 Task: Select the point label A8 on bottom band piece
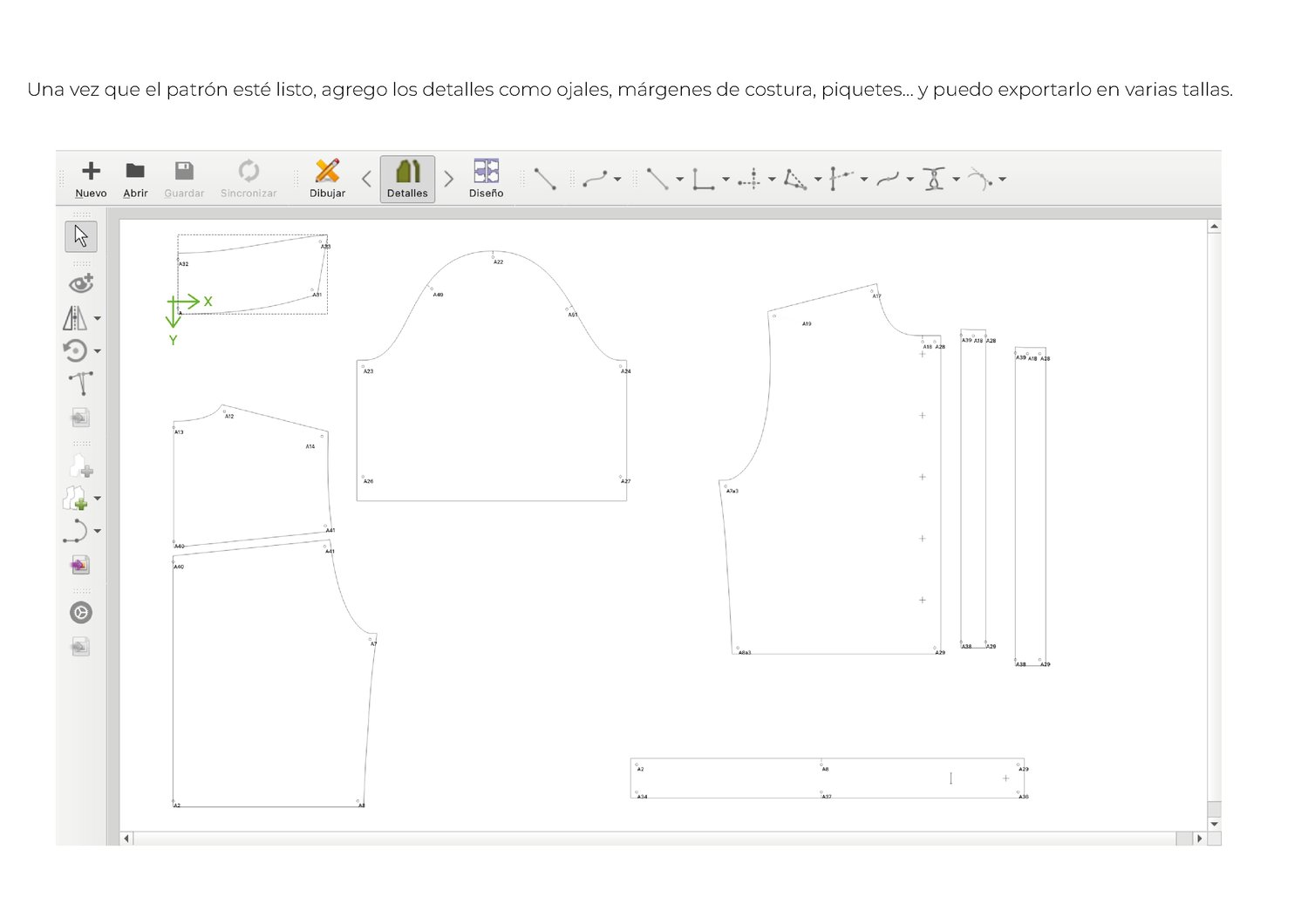[825, 769]
